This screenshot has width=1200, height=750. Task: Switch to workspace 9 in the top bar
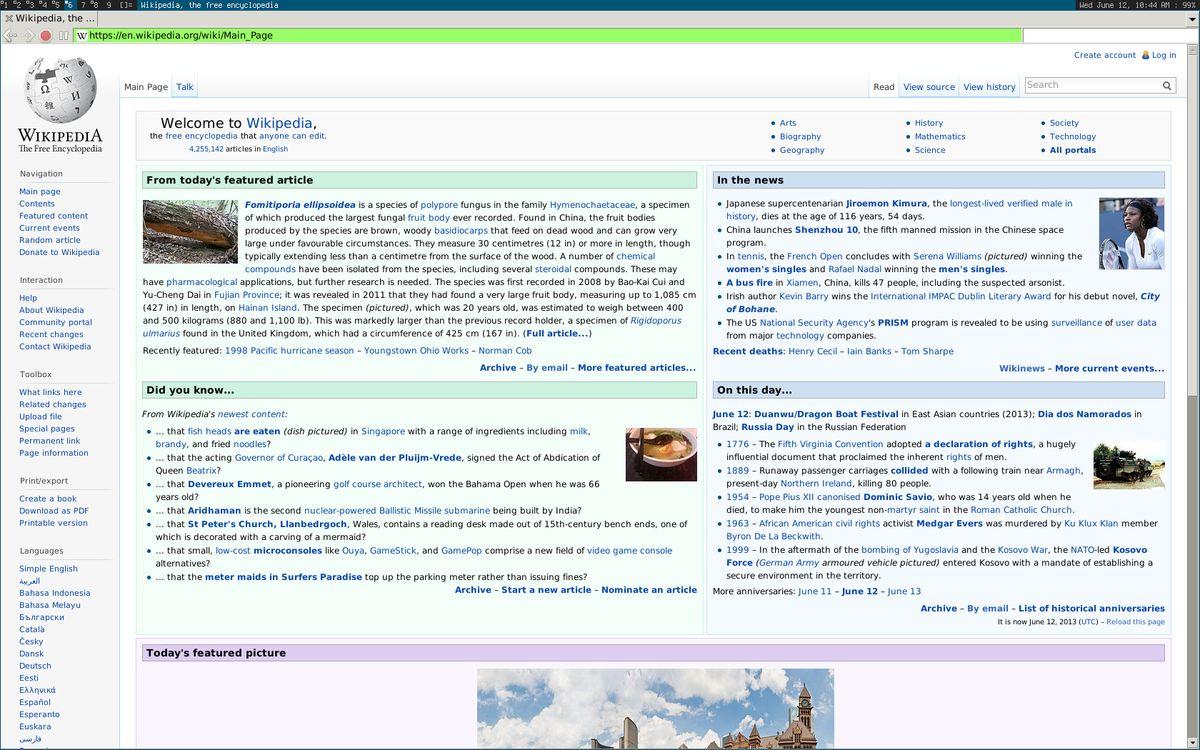click(108, 5)
